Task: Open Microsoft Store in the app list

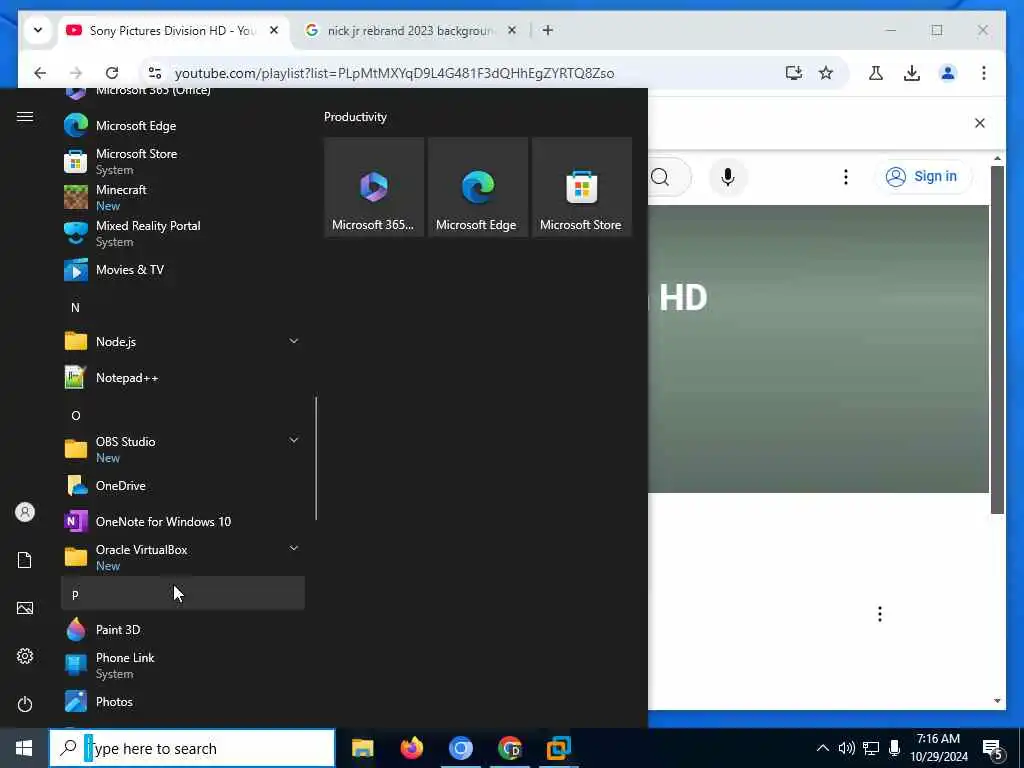Action: coord(183,161)
